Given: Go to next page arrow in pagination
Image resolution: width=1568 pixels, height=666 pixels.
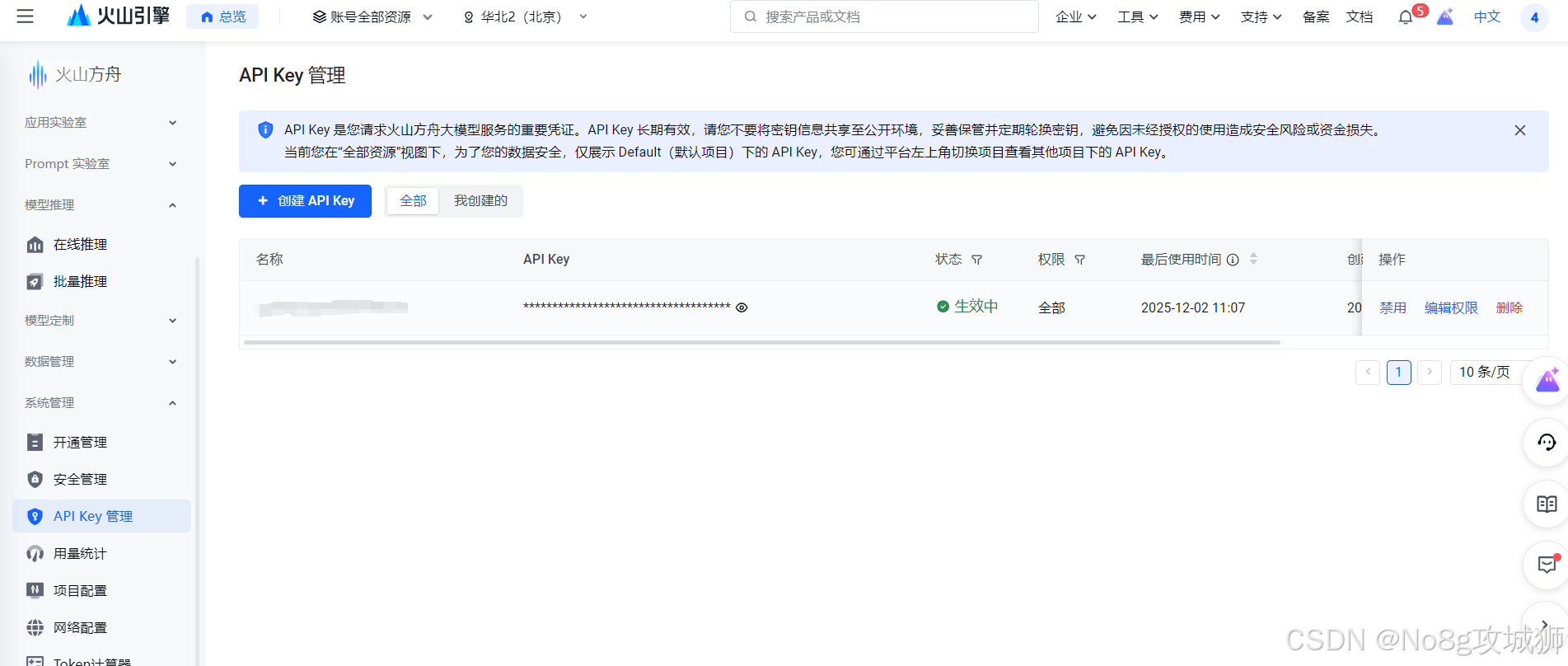Looking at the screenshot, I should coord(1430,373).
